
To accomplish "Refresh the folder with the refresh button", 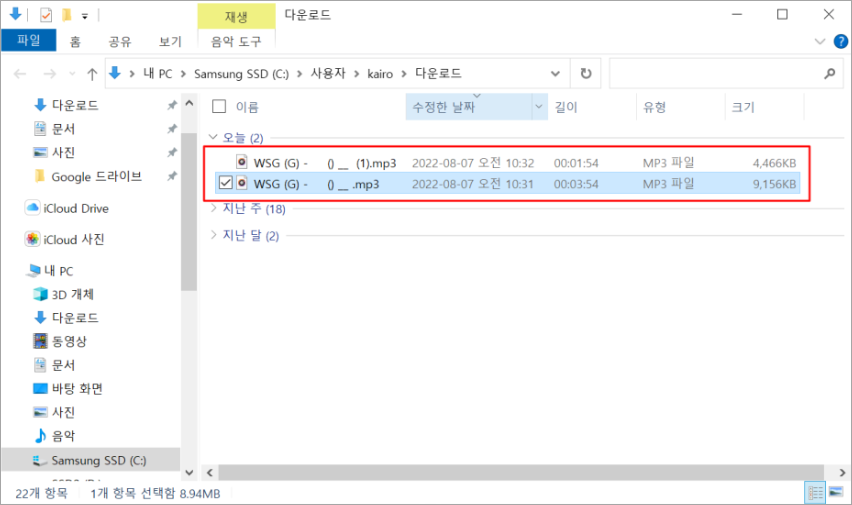I will click(585, 73).
